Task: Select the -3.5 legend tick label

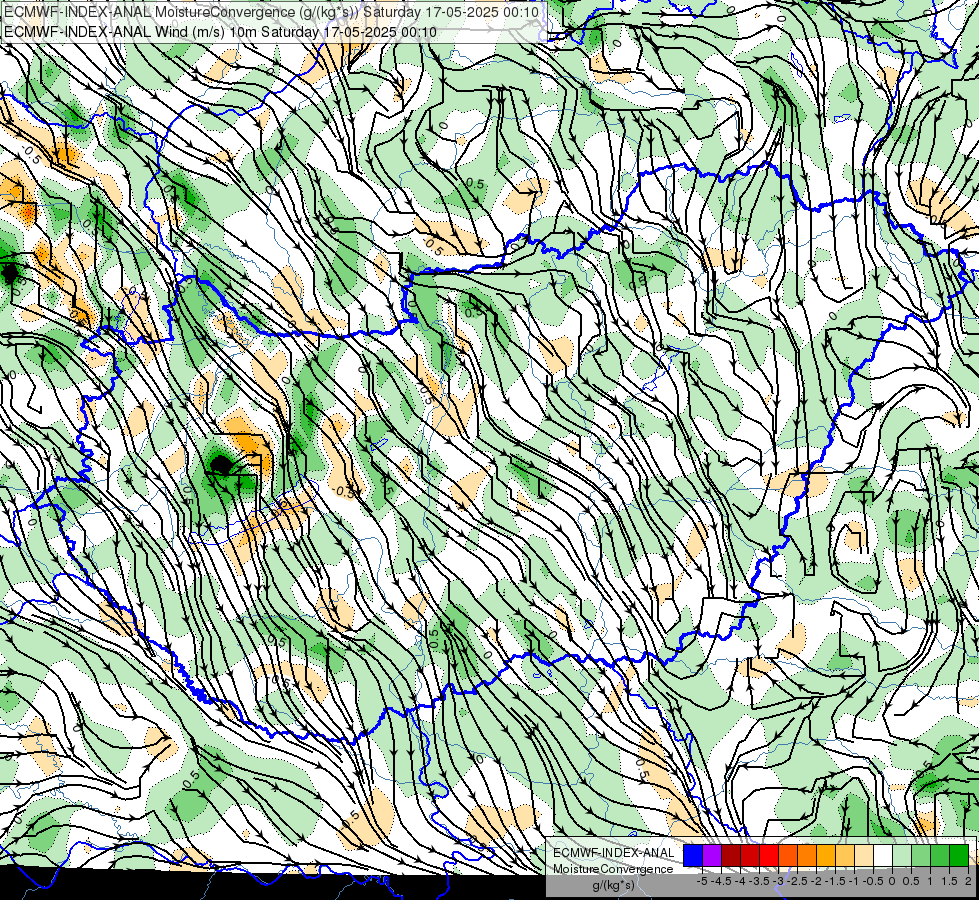Action: 760,881
